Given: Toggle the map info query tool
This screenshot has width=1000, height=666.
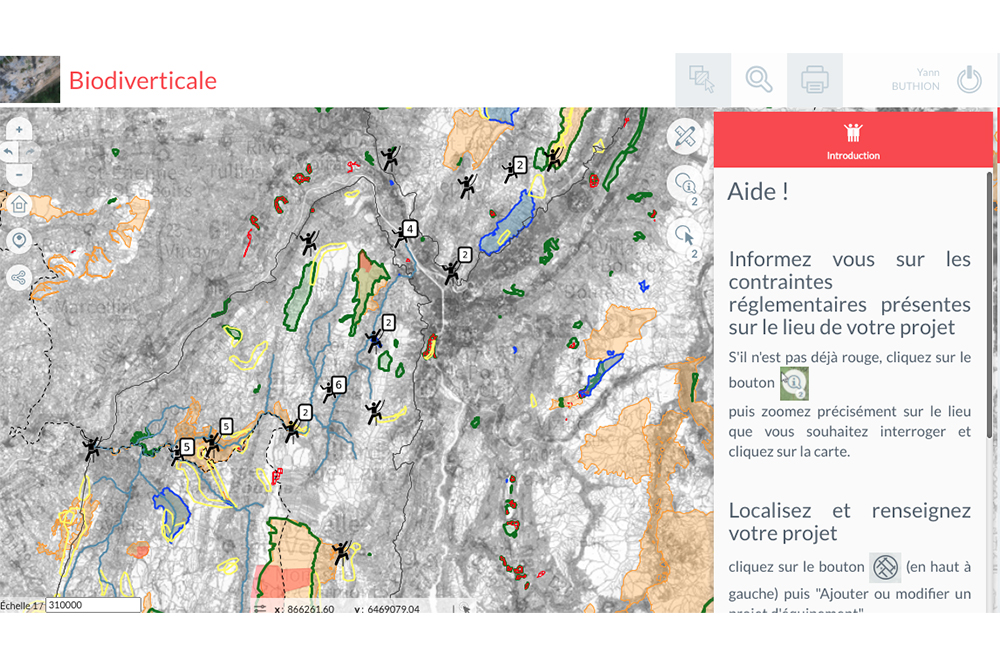Looking at the screenshot, I should pyautogui.click(x=685, y=184).
